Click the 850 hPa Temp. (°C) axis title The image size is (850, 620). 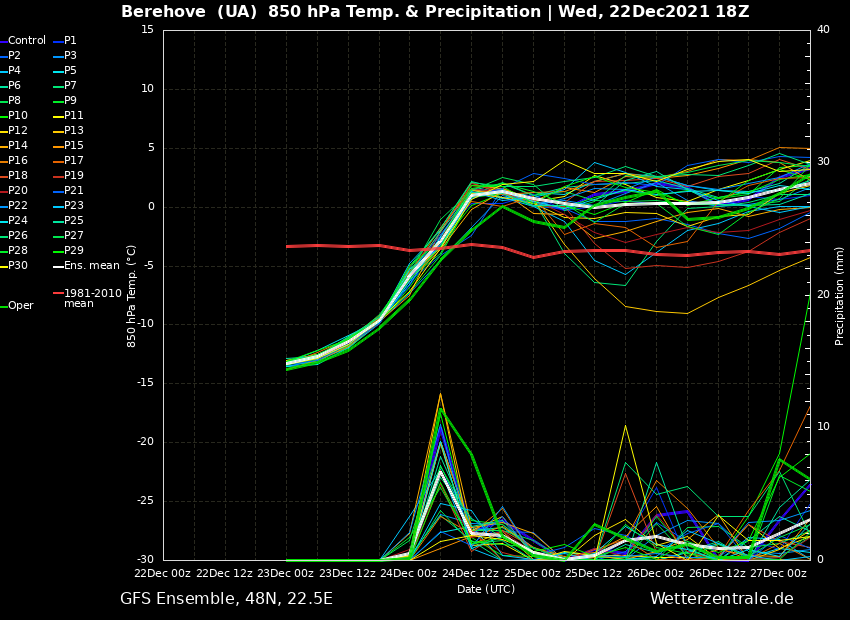pos(131,295)
